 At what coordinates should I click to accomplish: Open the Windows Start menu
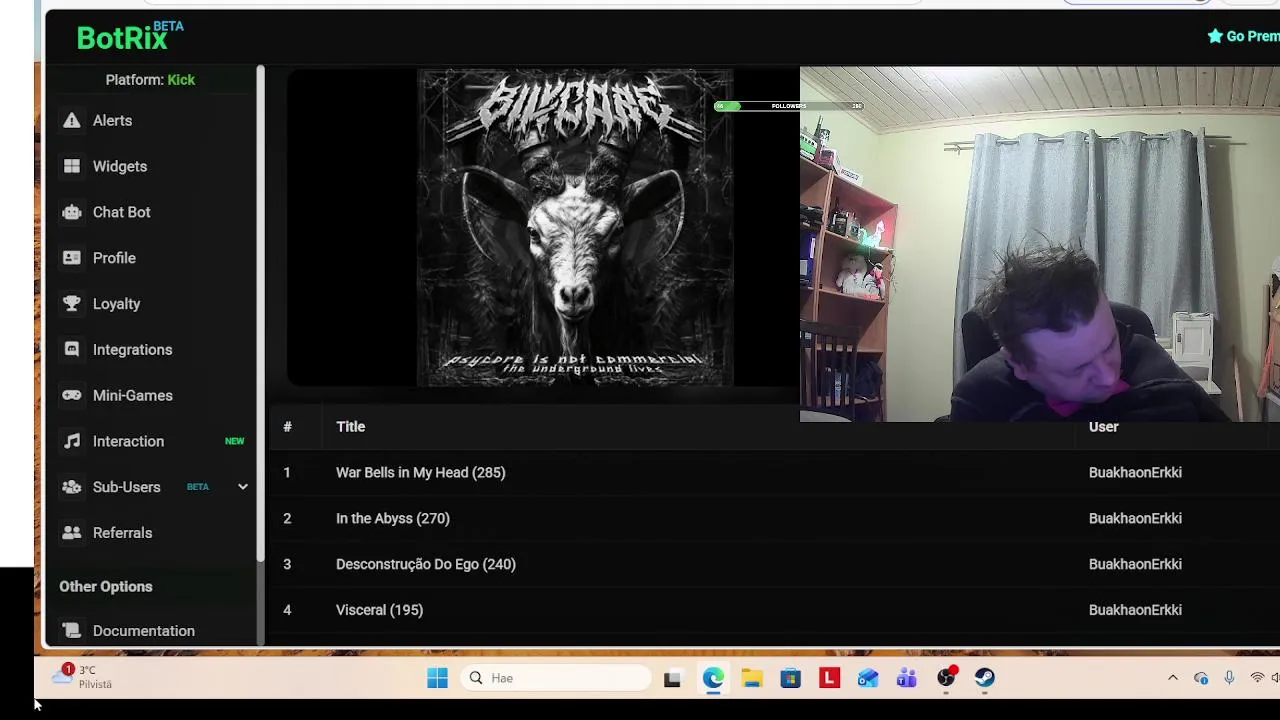[437, 678]
